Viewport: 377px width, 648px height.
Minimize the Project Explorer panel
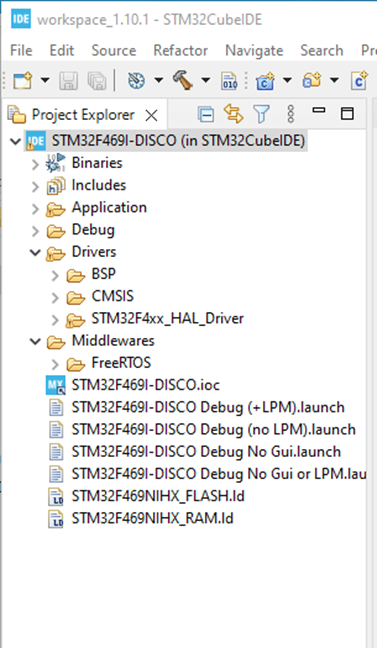[x=319, y=110]
